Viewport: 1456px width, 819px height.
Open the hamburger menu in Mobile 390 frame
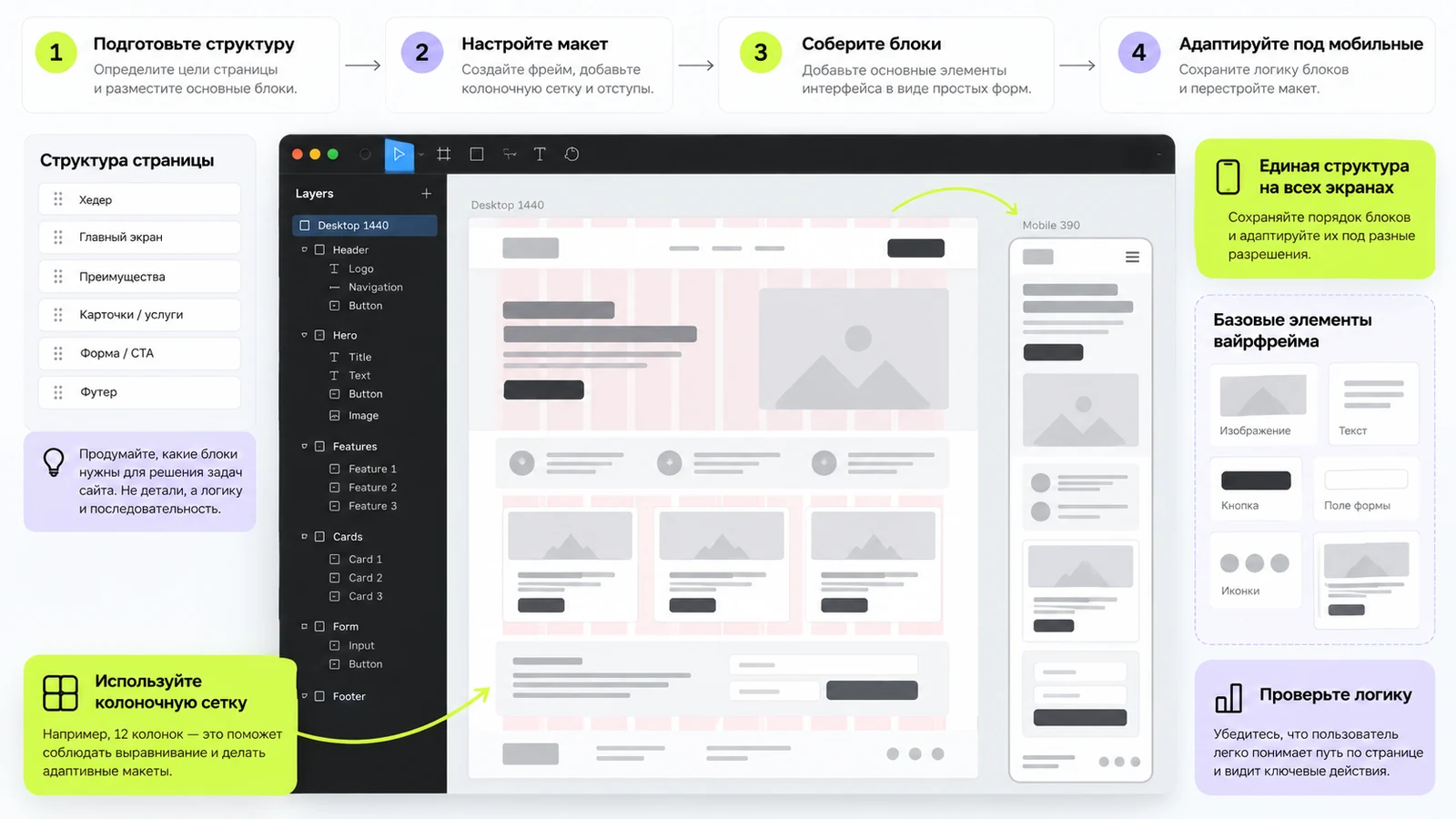coord(1132,258)
